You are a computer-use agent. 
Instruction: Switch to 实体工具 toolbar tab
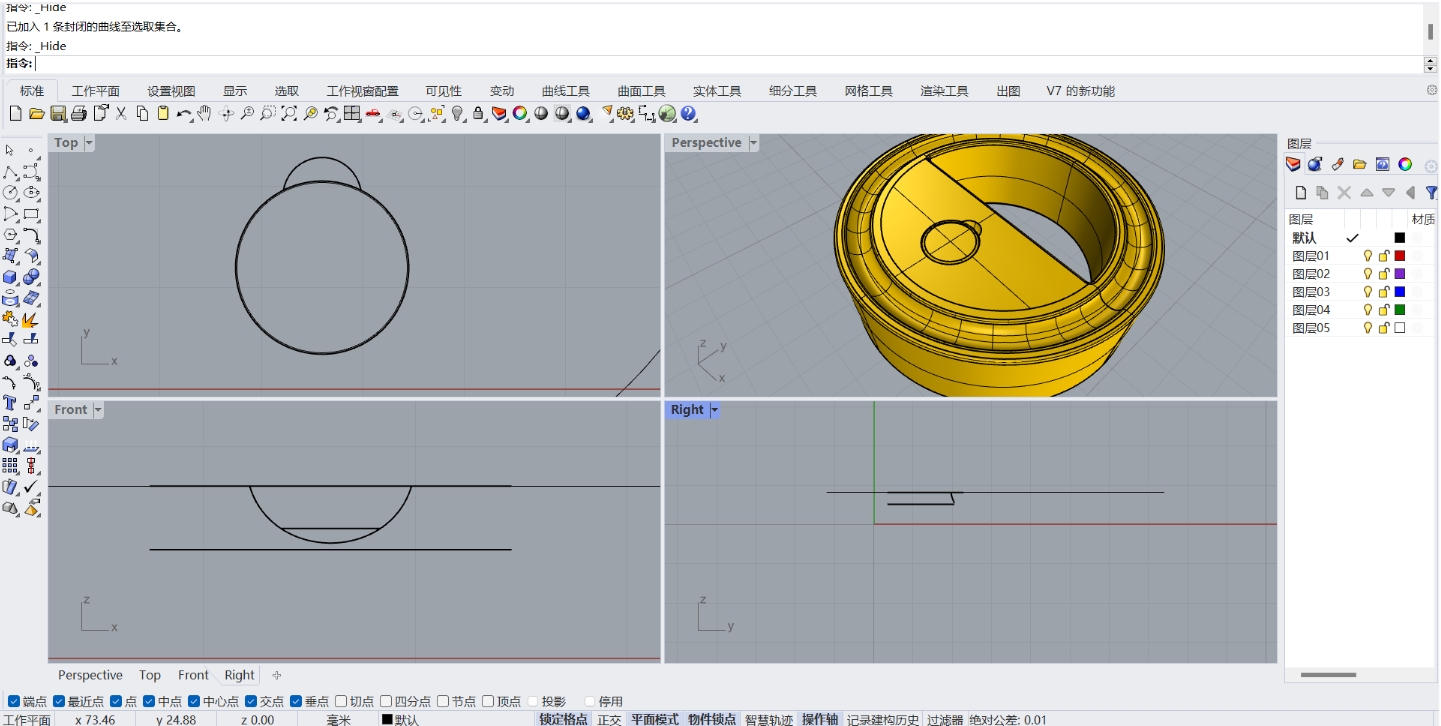pyautogui.click(x=717, y=91)
